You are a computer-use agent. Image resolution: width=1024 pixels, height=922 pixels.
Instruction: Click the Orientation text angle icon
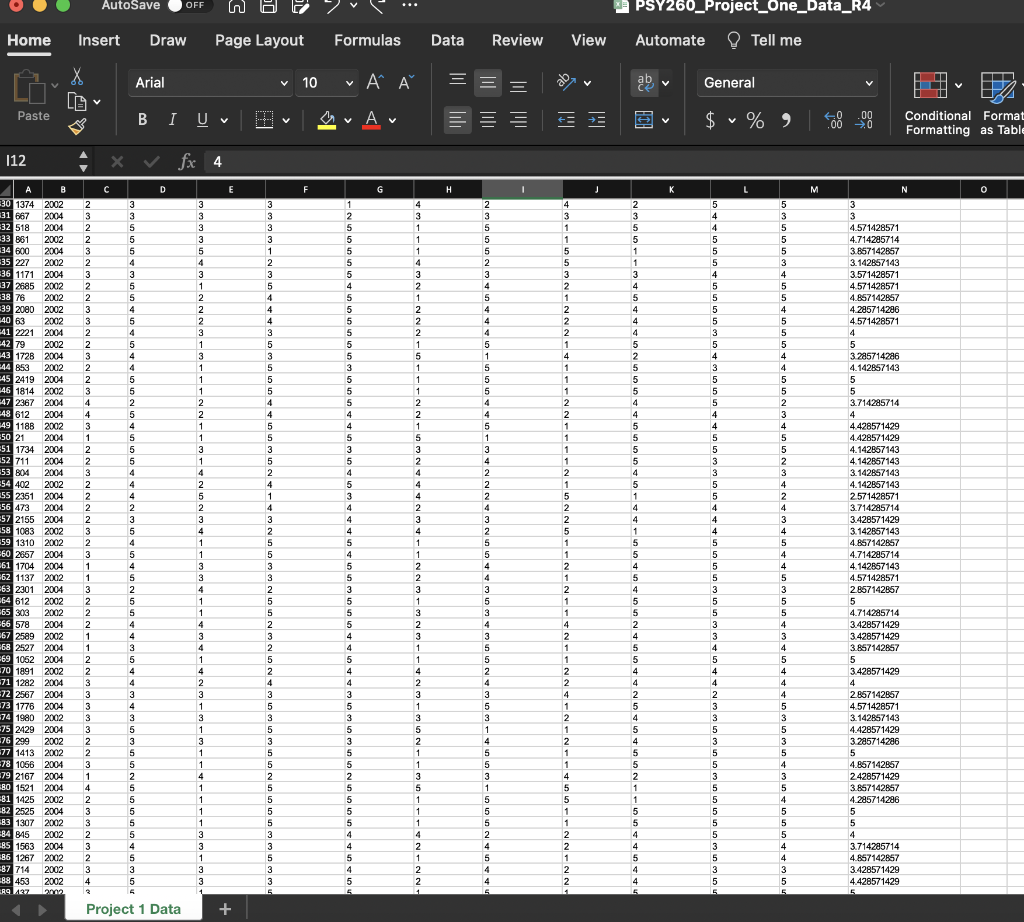point(566,82)
